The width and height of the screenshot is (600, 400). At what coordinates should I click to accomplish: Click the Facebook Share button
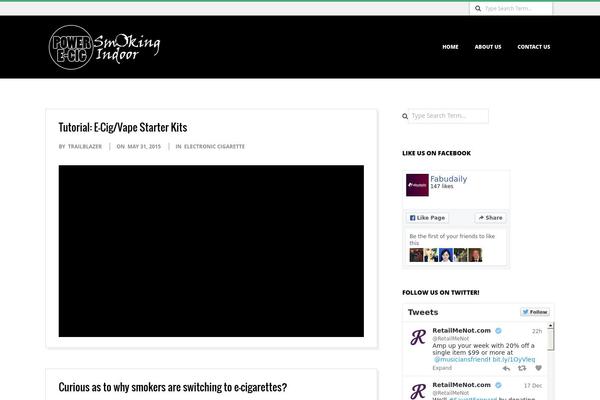click(x=491, y=218)
